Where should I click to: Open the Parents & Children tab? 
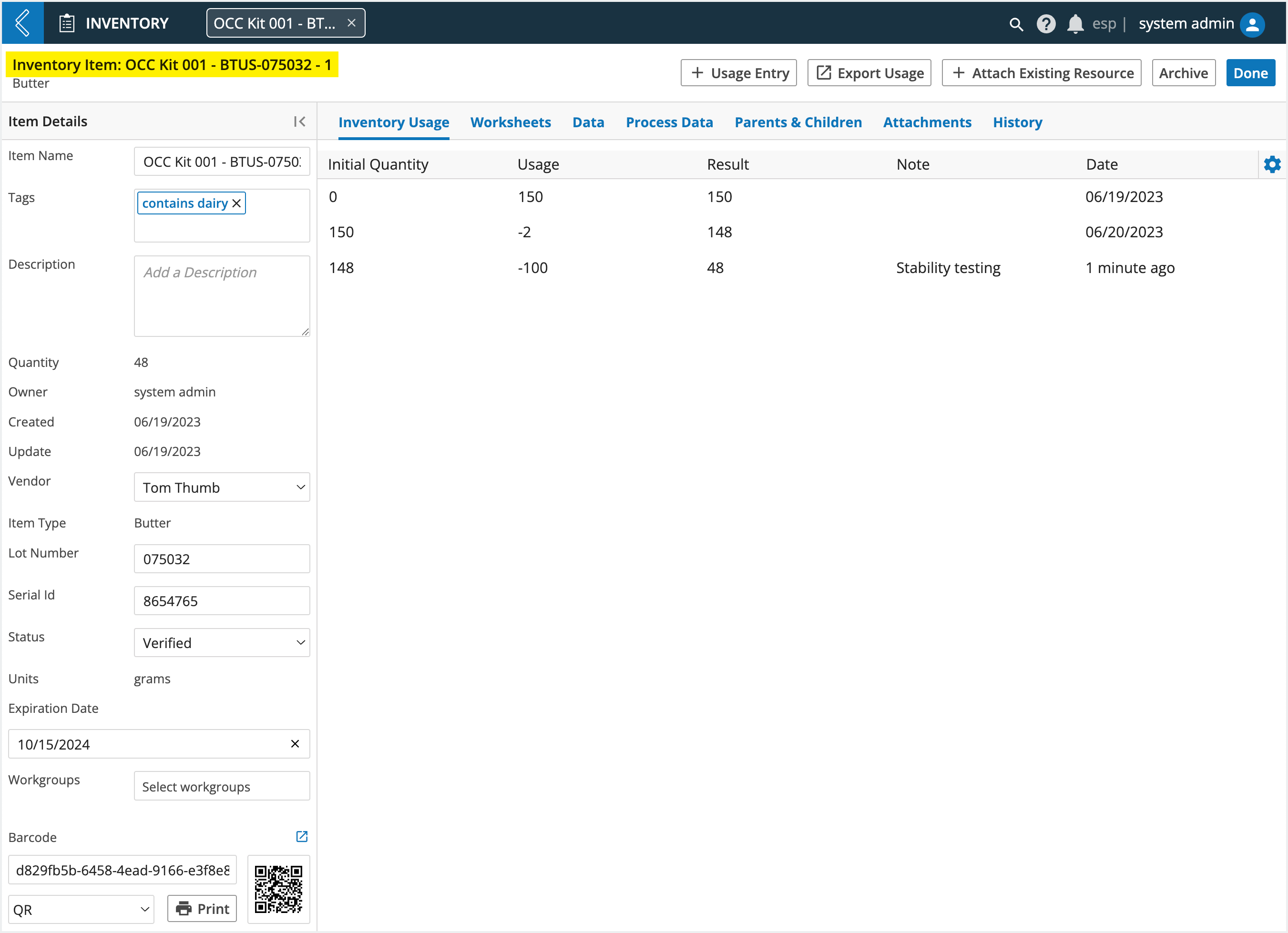(x=798, y=122)
